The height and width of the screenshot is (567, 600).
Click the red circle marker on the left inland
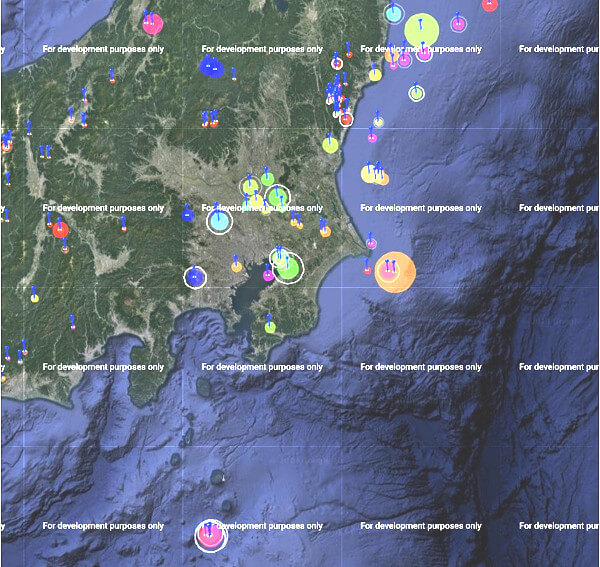[x=60, y=230]
